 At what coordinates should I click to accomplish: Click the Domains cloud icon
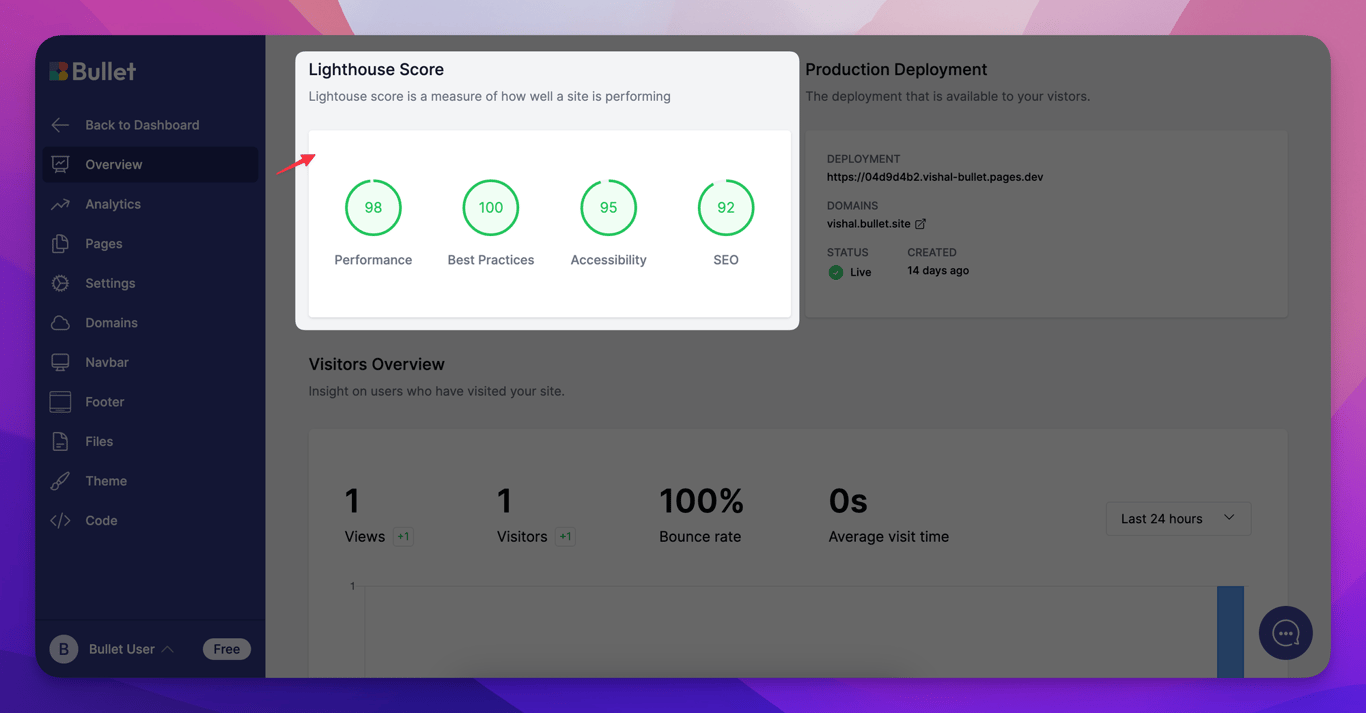[60, 323]
